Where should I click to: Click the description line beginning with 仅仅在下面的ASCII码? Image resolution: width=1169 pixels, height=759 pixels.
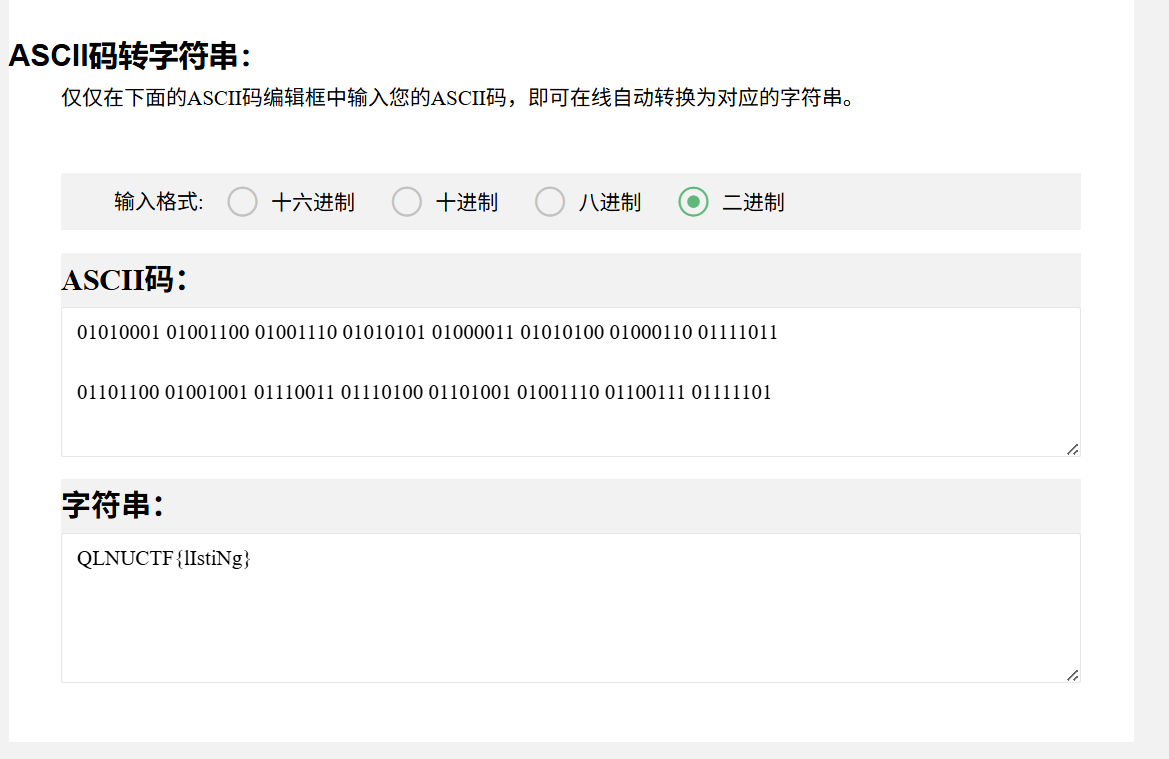(x=458, y=98)
